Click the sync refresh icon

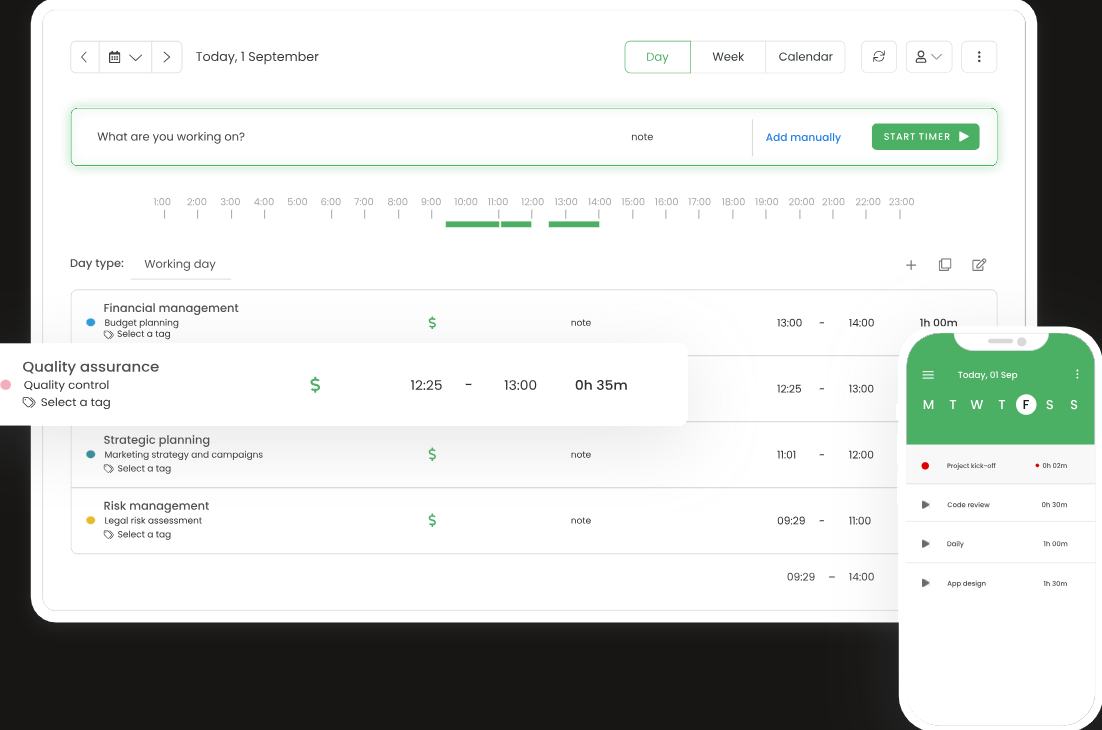tap(879, 57)
